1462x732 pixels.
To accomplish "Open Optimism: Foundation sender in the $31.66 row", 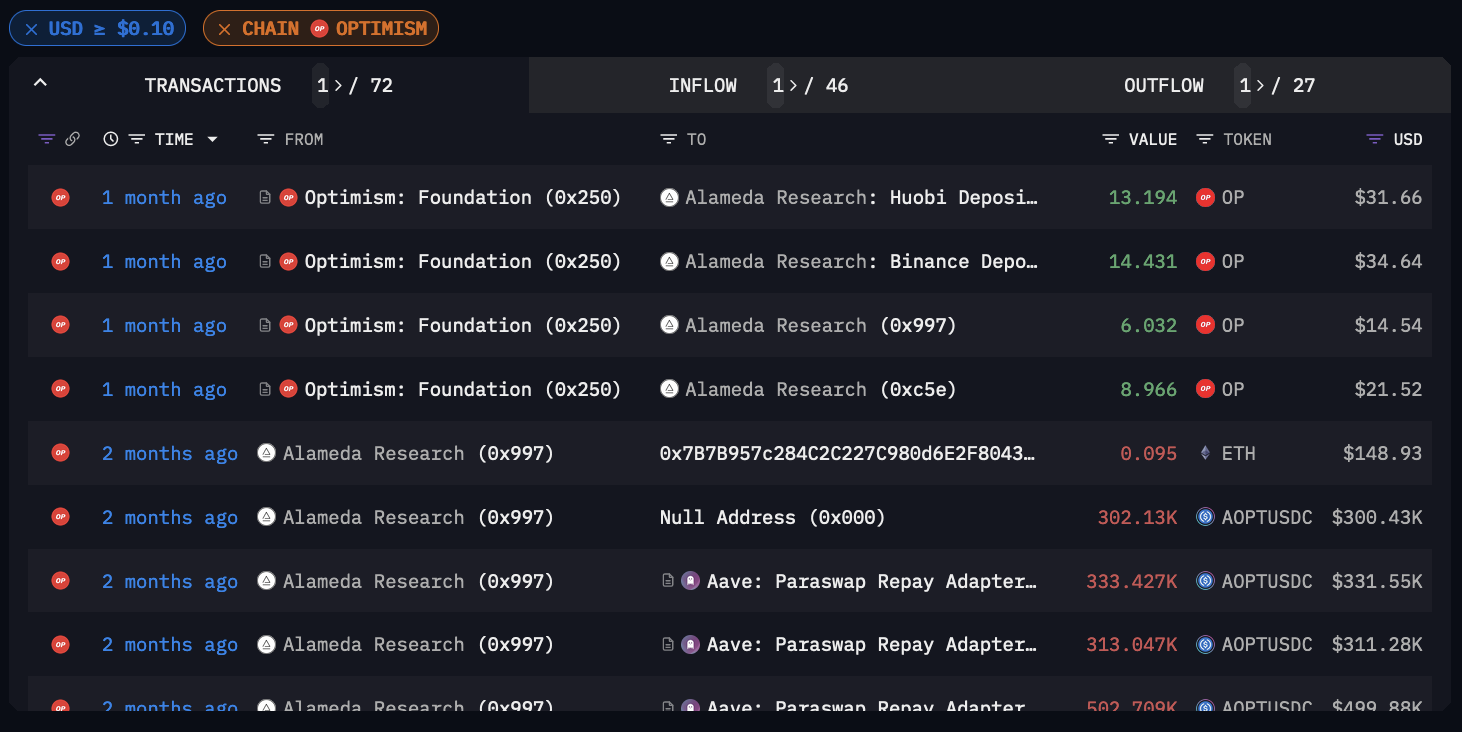I will click(463, 198).
